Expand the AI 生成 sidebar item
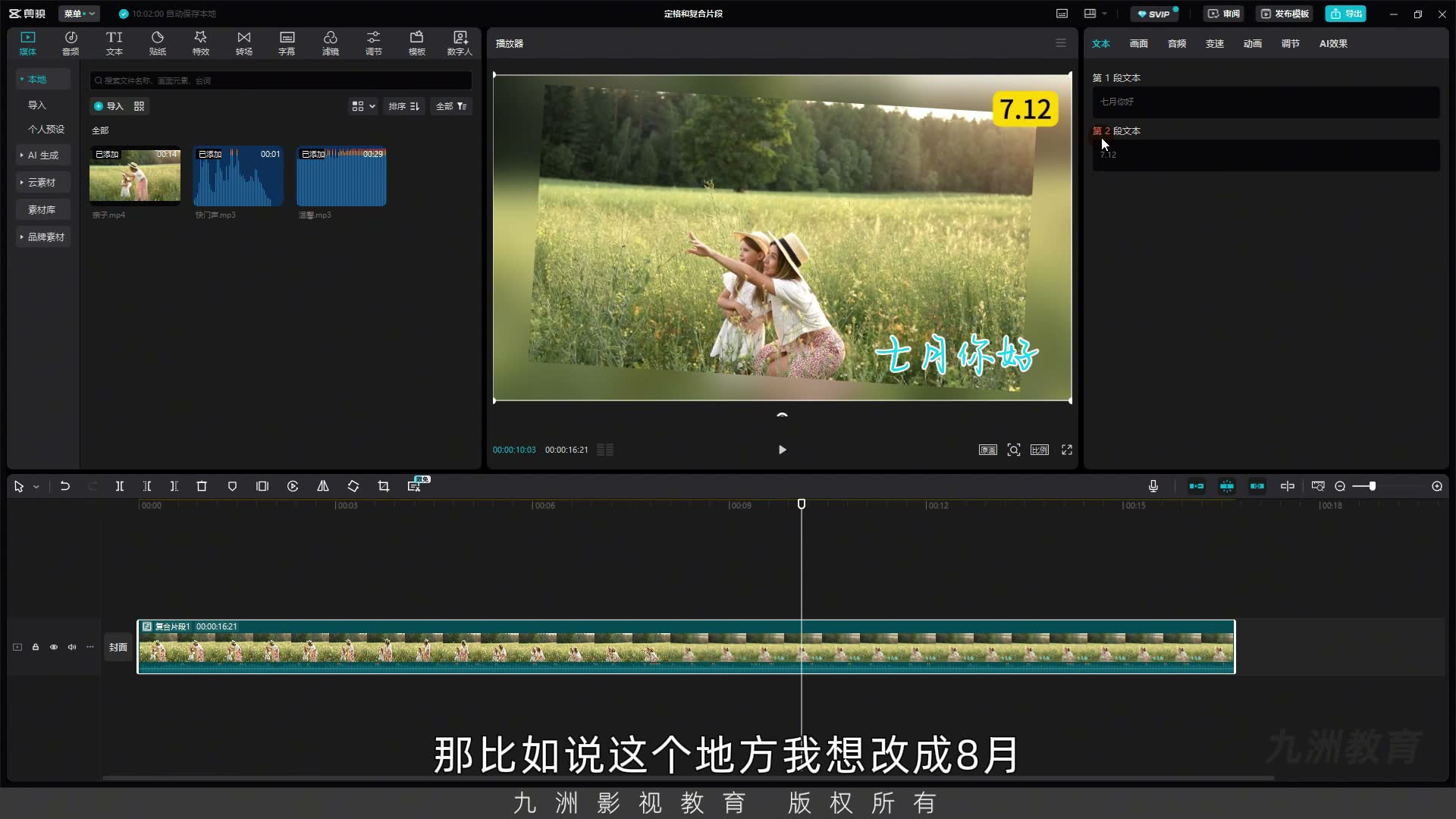The width and height of the screenshot is (1456, 819). click(43, 155)
